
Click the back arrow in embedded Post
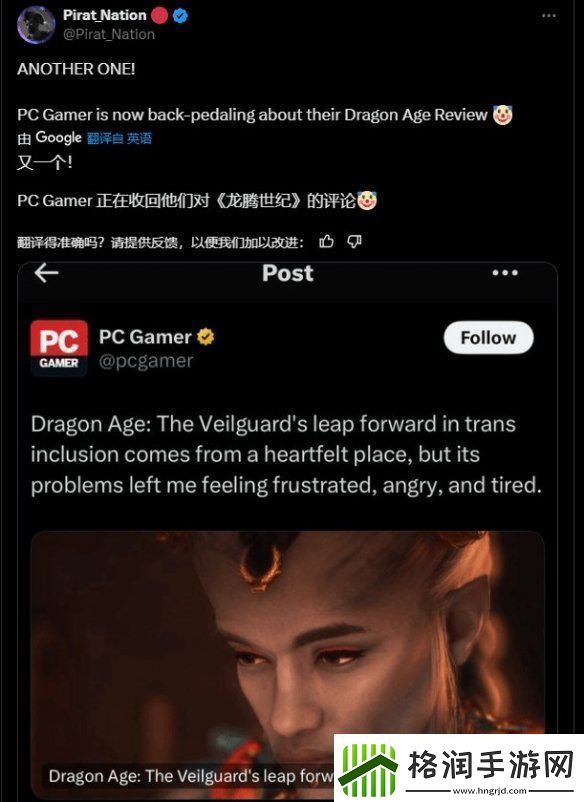[x=47, y=273]
